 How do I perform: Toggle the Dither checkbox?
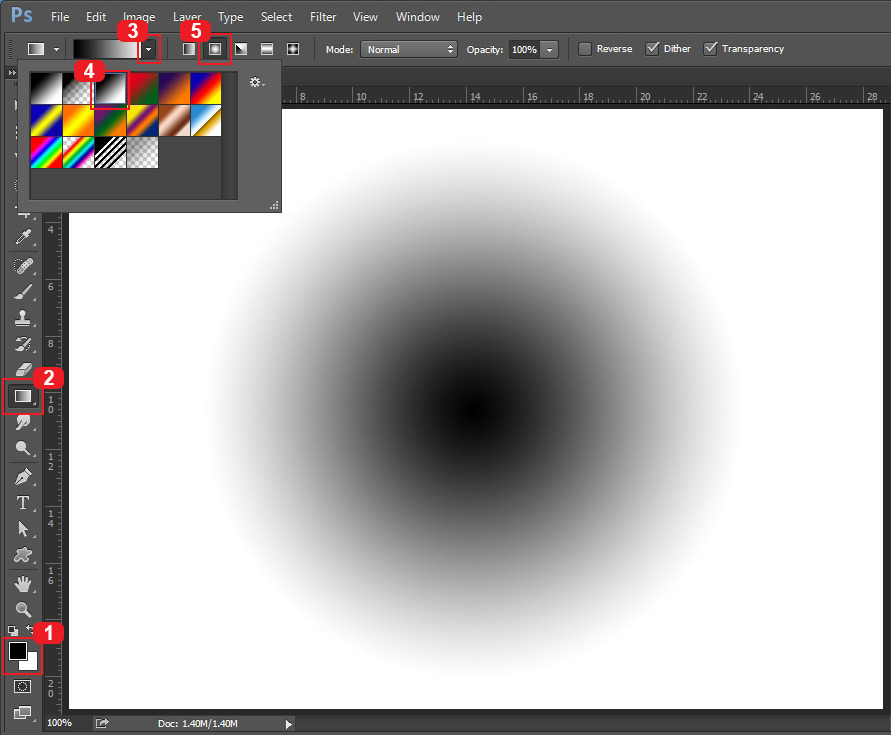[x=652, y=49]
